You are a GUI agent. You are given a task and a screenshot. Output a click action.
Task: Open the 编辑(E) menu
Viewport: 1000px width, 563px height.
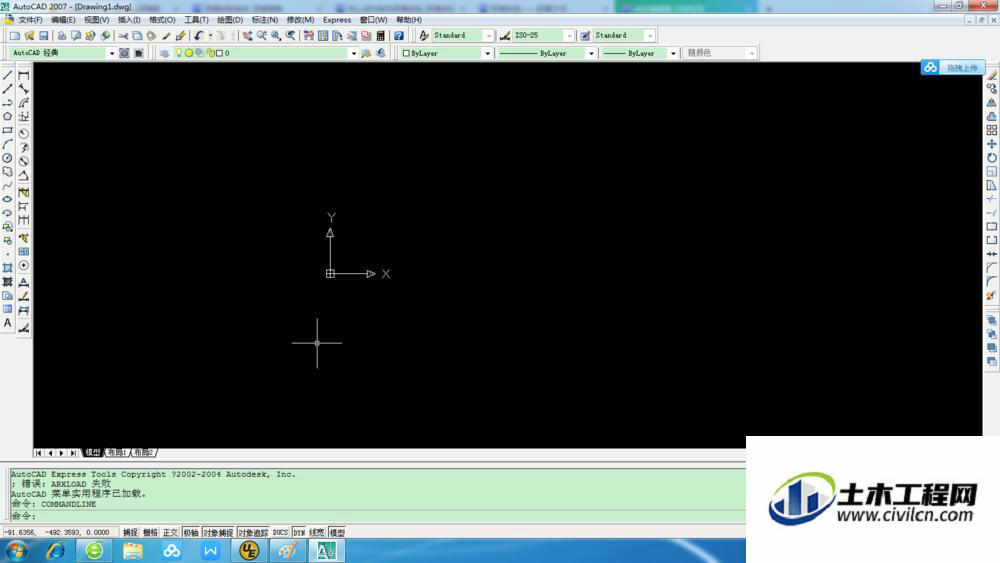coord(63,20)
